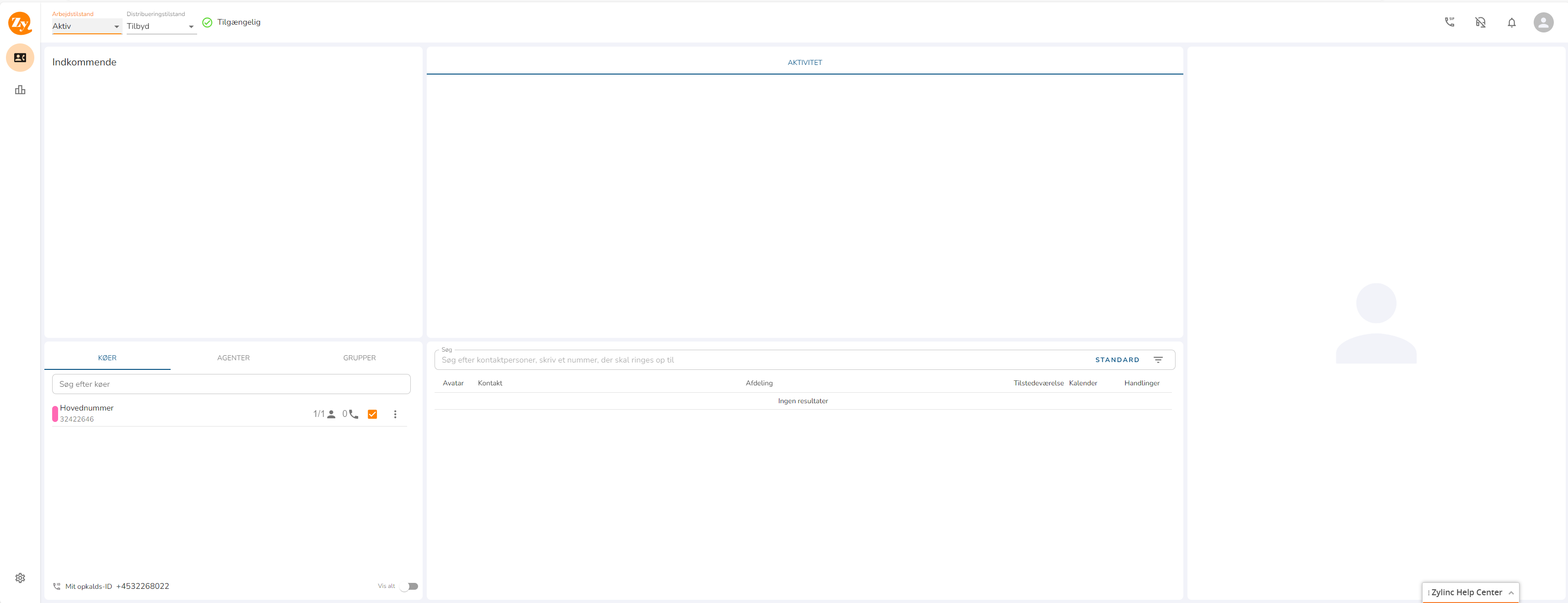Viewport: 1568px width, 603px height.
Task: Click the Tilstedeværelse column header
Action: pos(1038,384)
